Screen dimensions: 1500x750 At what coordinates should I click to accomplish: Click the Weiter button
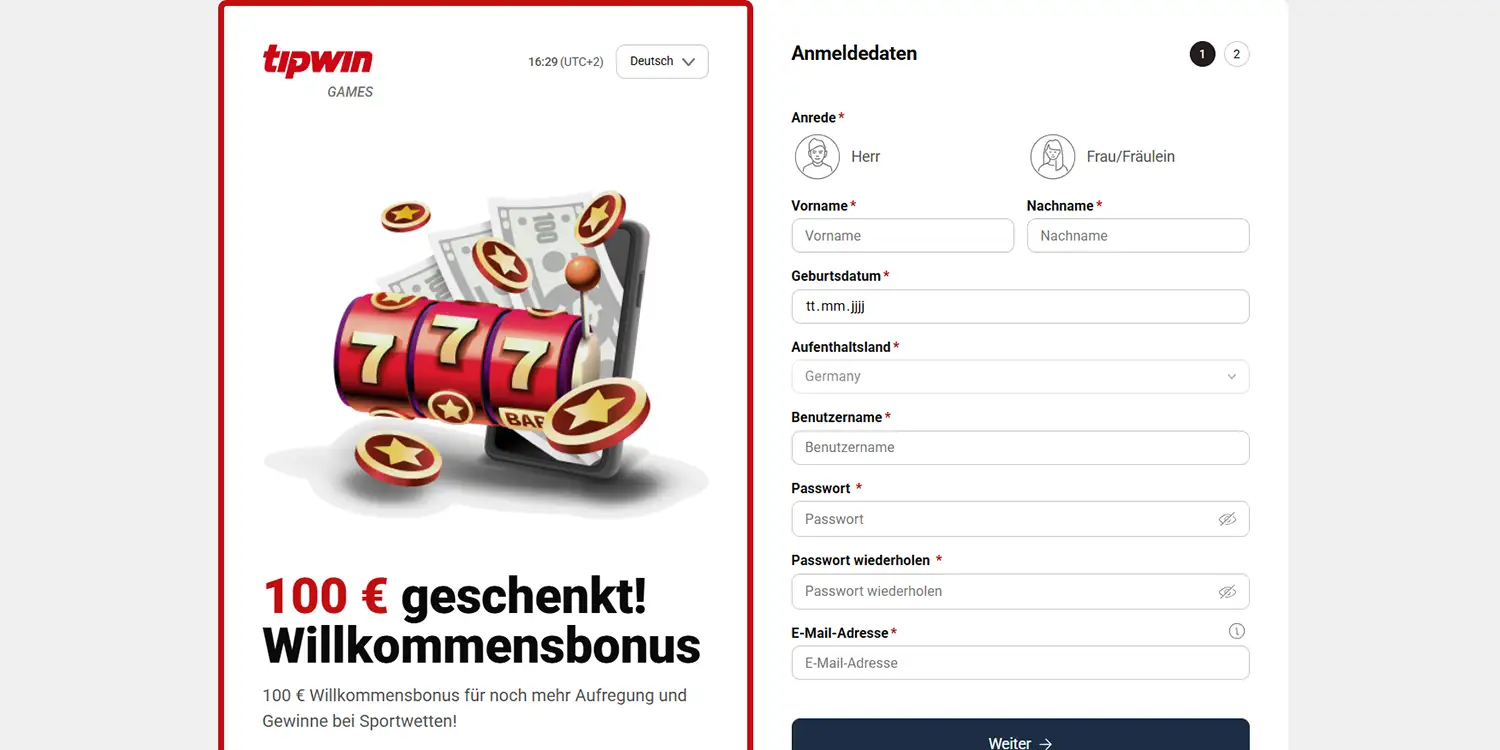pyautogui.click(x=1020, y=736)
